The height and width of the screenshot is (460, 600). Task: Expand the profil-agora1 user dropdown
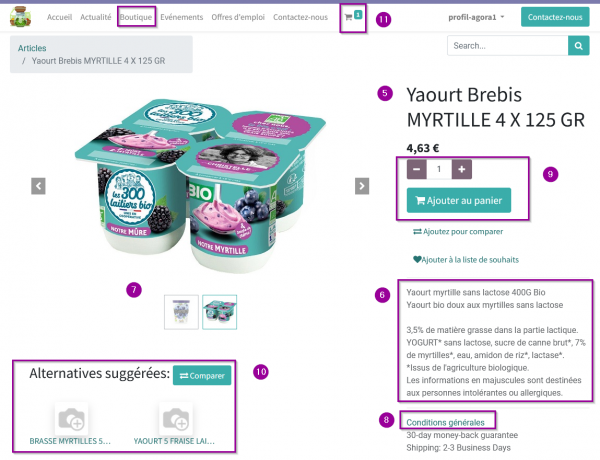pos(476,17)
